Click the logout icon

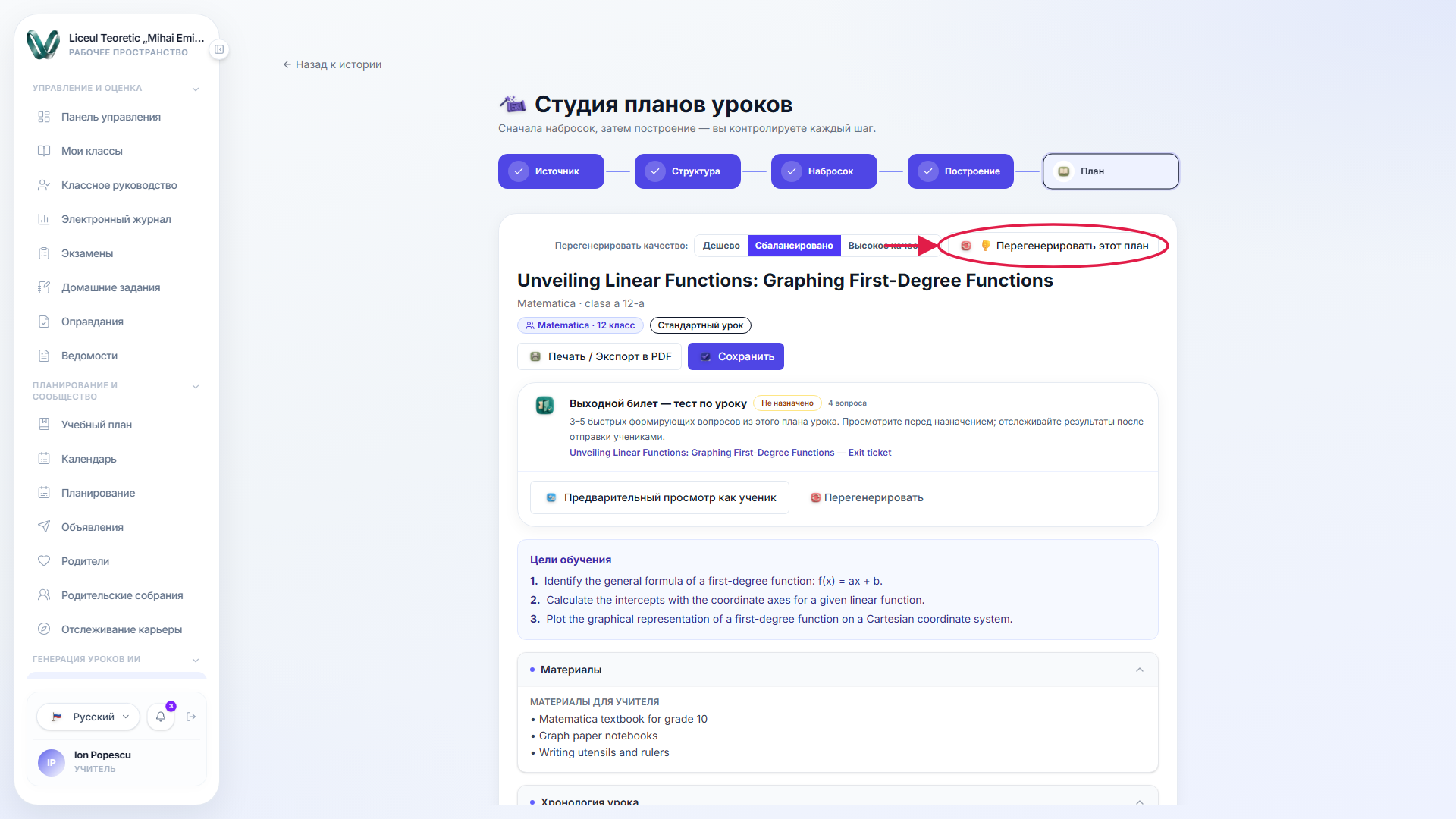(x=191, y=717)
